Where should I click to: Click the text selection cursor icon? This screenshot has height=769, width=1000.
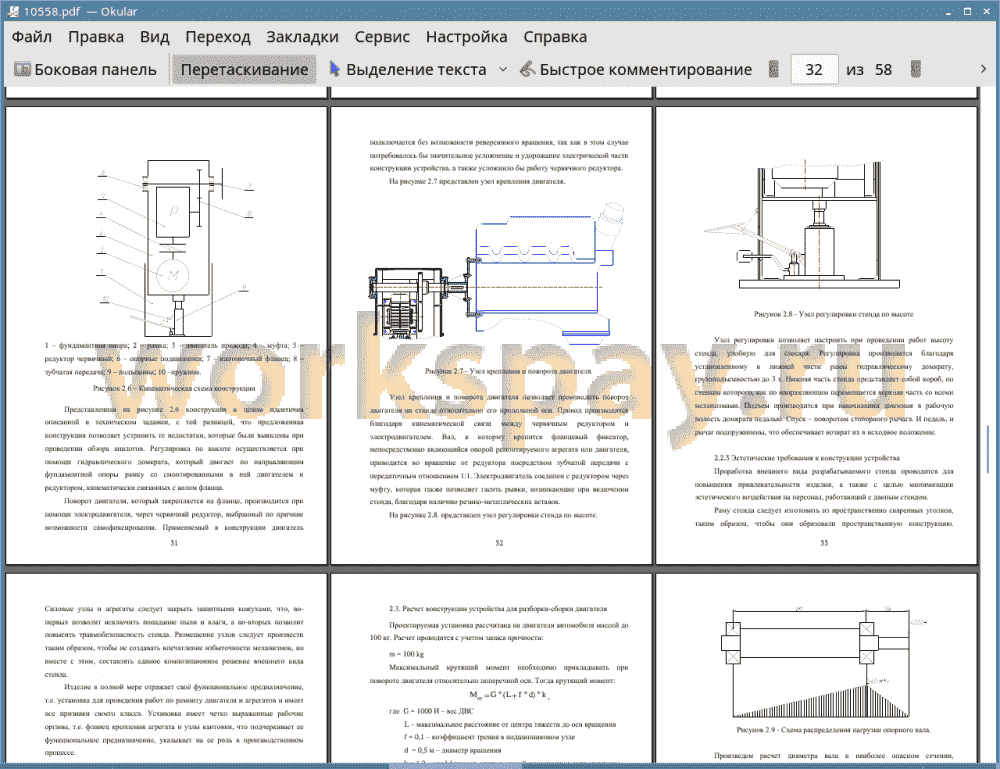click(334, 69)
